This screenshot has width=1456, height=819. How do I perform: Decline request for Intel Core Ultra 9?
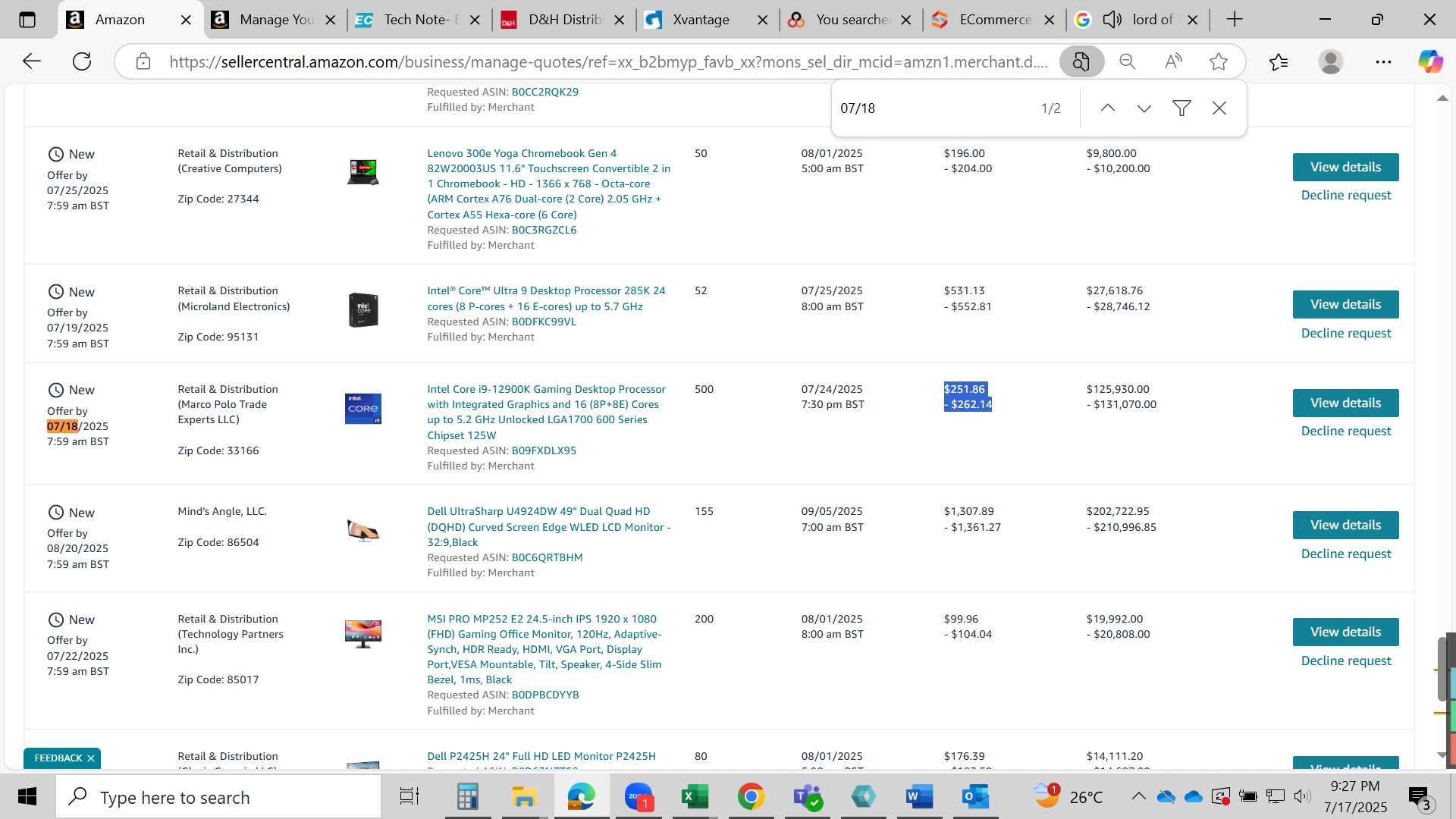tap(1345, 333)
